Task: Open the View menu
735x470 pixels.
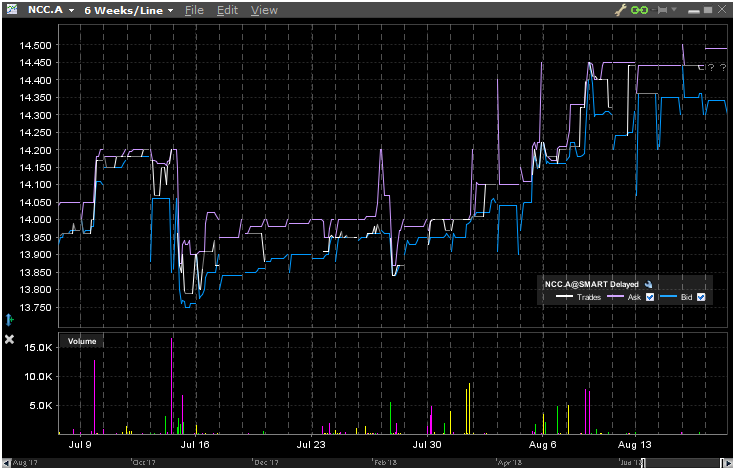Action: (x=264, y=10)
